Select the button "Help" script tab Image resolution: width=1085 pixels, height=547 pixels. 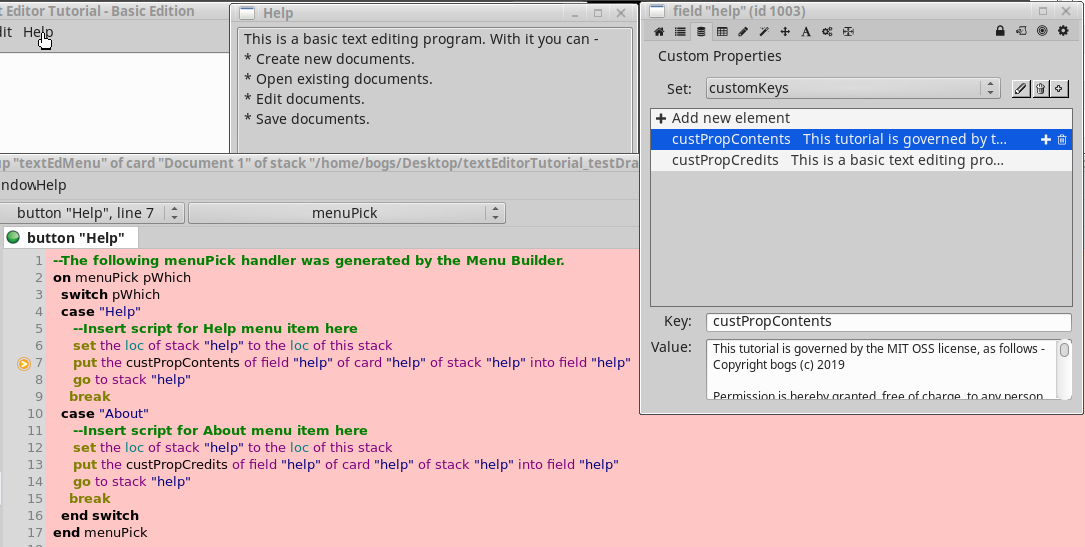tap(70, 238)
